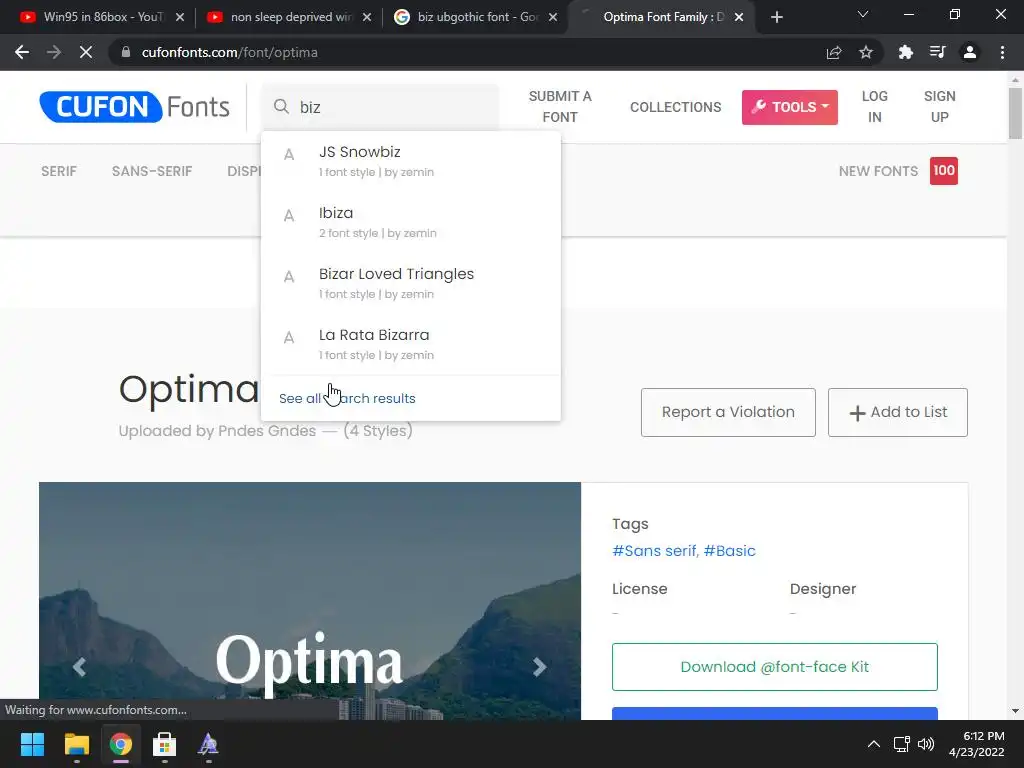Click the Chrome icon in the taskbar
The height and width of the screenshot is (768, 1024).
tap(120, 744)
